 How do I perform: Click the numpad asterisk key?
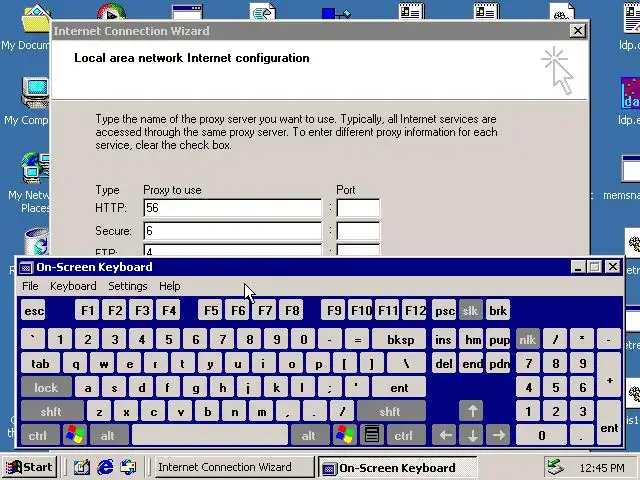click(x=582, y=339)
